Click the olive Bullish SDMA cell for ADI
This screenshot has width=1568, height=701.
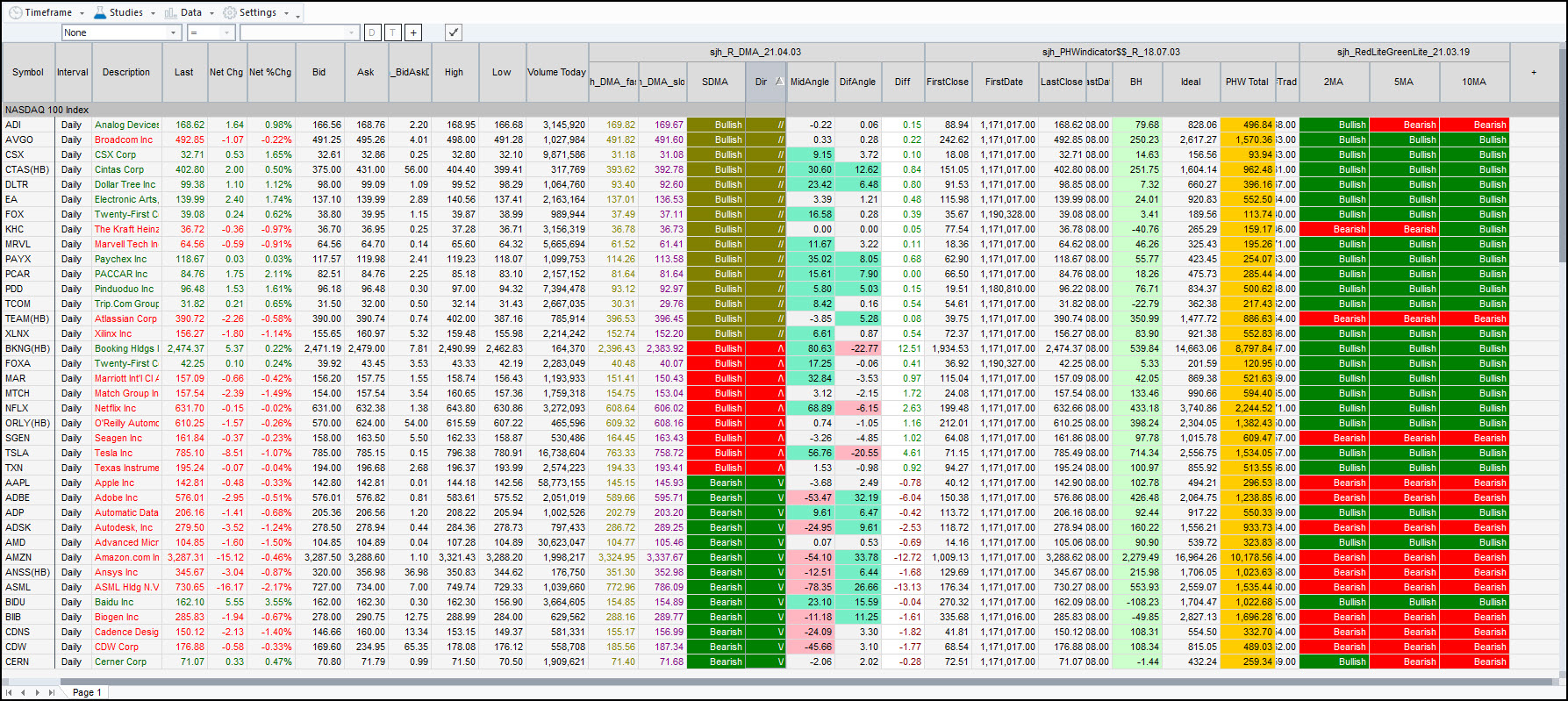pyautogui.click(x=715, y=125)
